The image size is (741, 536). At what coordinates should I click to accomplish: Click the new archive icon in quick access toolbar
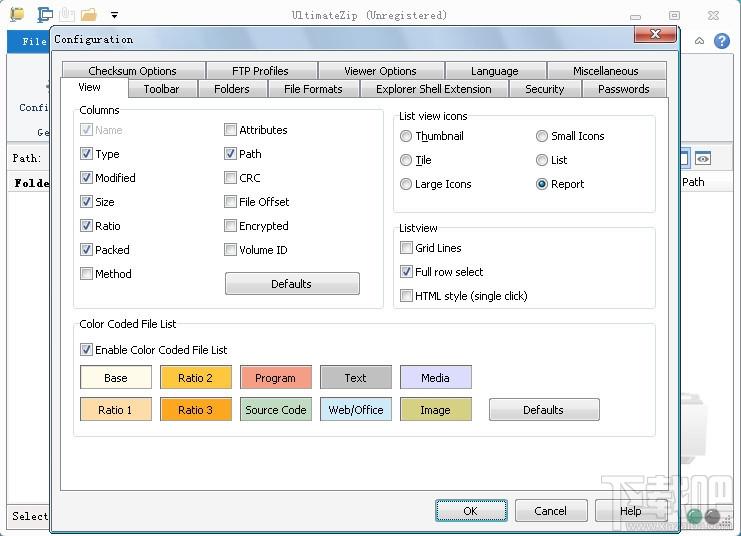click(45, 15)
